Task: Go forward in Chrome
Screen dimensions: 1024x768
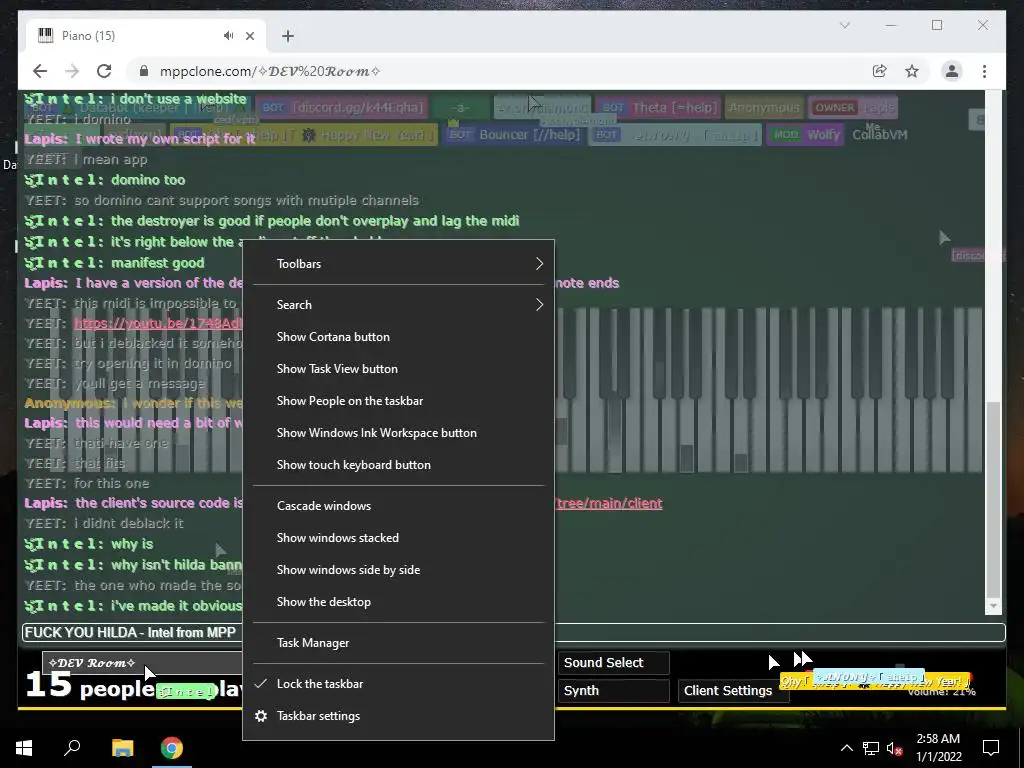Action: 72,71
